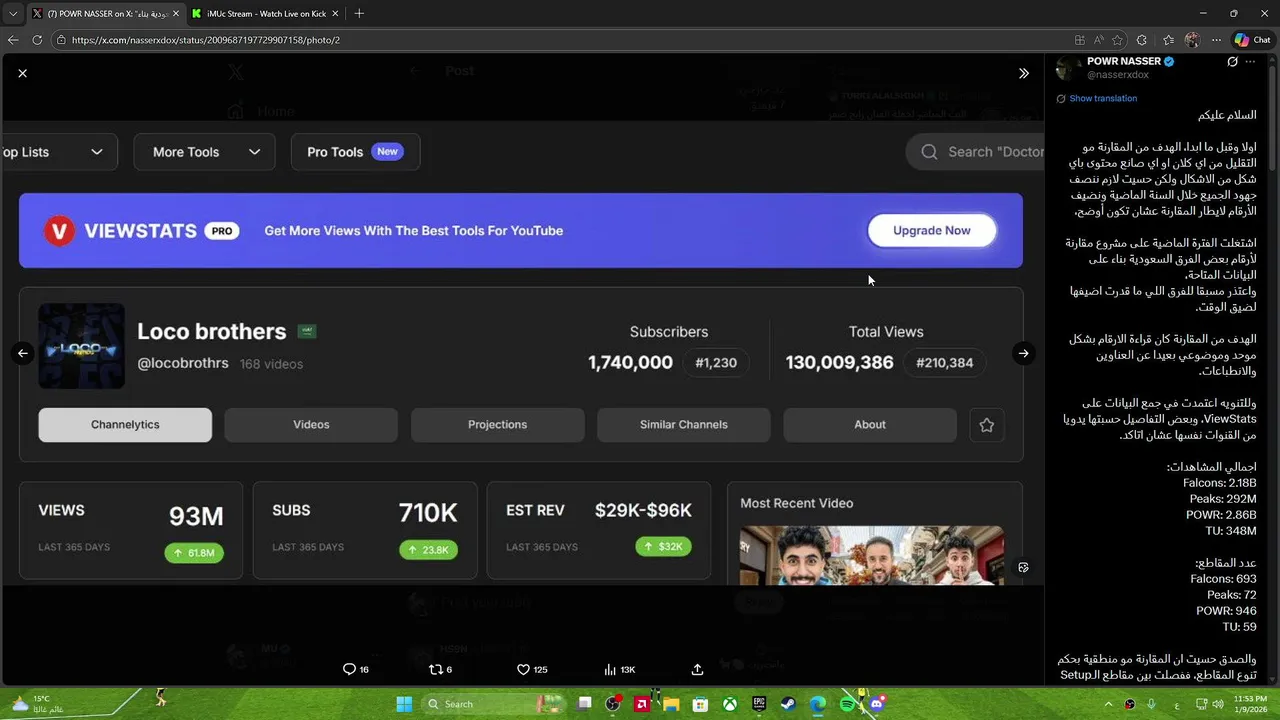Open the browser profile picture
Viewport: 1280px width, 720px height.
click(1192, 40)
